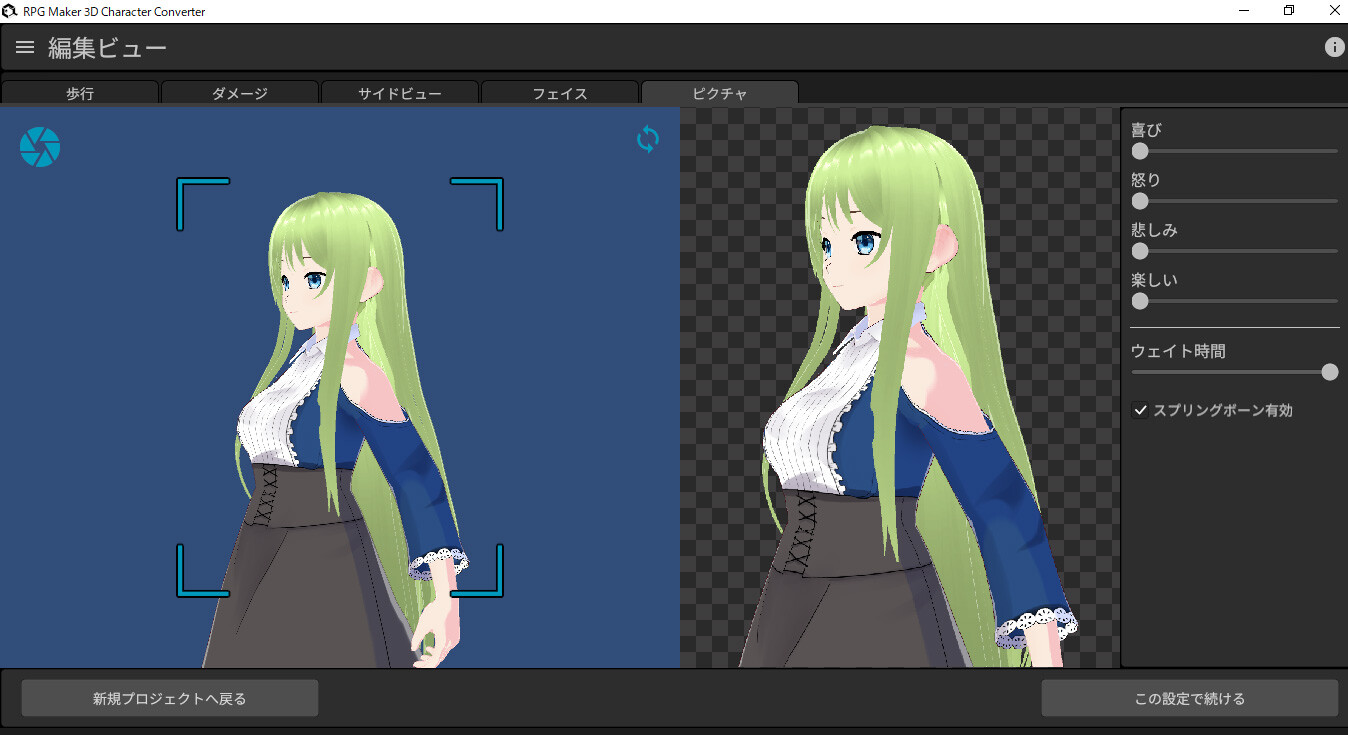Switch to the 歩行 tab
The width and height of the screenshot is (1348, 735).
click(x=80, y=92)
